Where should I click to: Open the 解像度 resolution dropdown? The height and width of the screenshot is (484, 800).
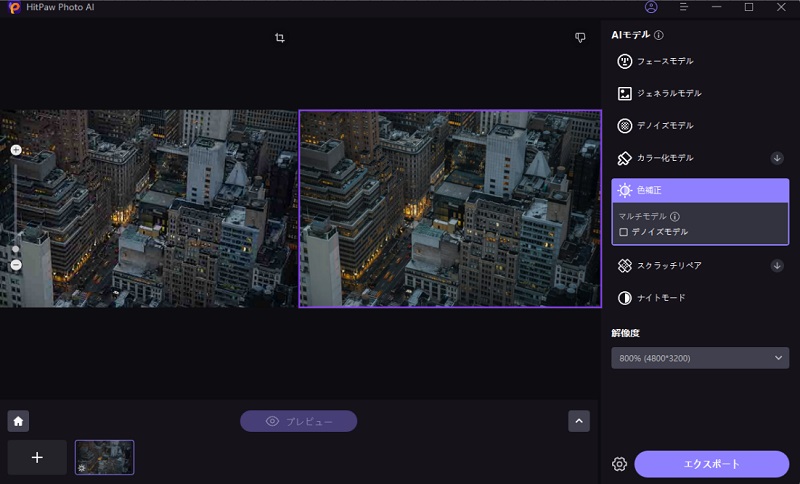tap(700, 358)
